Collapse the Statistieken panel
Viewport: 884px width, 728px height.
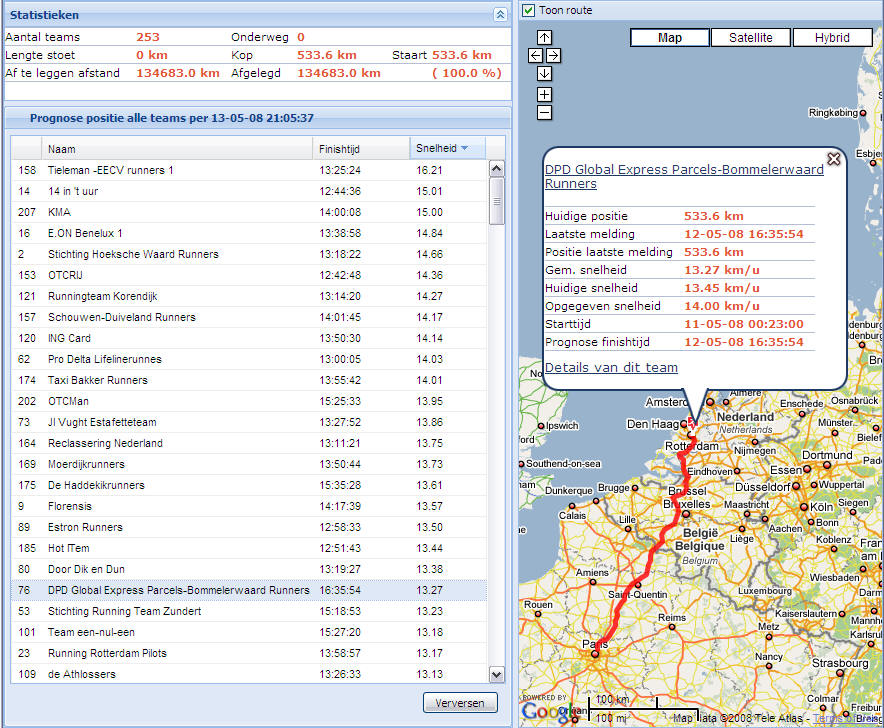500,15
